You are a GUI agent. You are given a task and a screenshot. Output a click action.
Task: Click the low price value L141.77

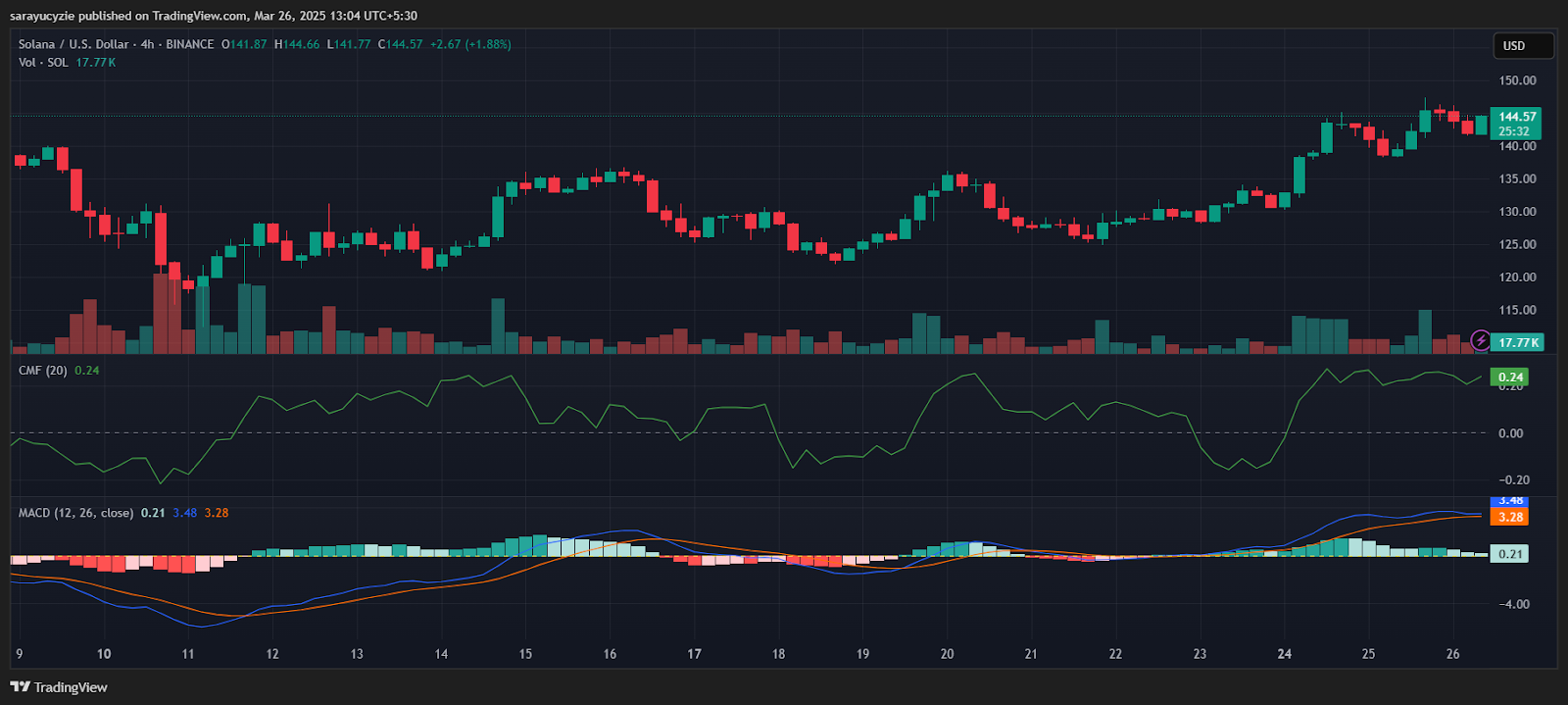tap(349, 44)
